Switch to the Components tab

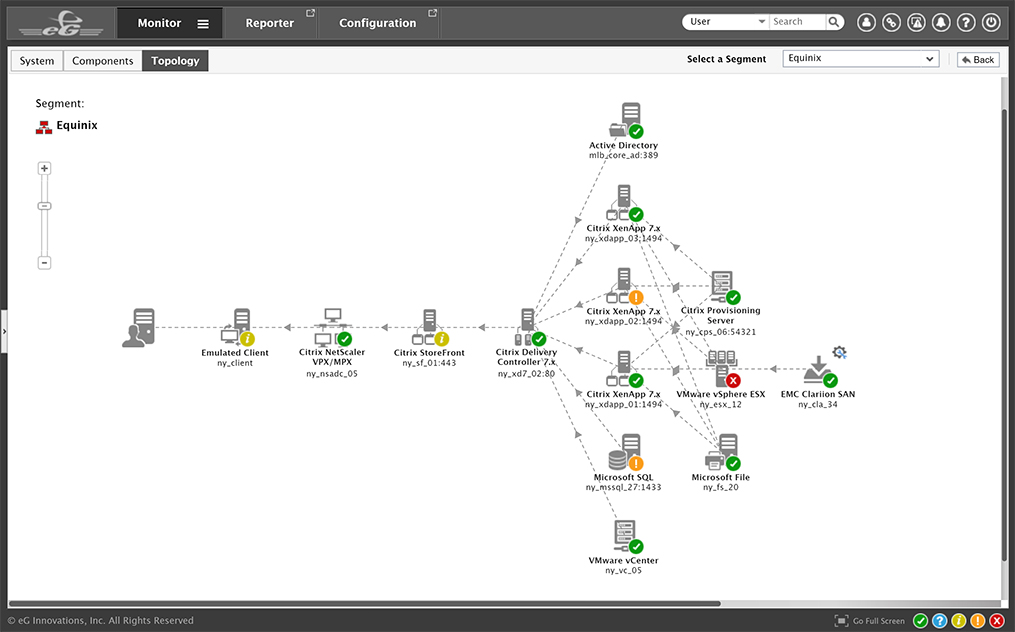(x=102, y=61)
